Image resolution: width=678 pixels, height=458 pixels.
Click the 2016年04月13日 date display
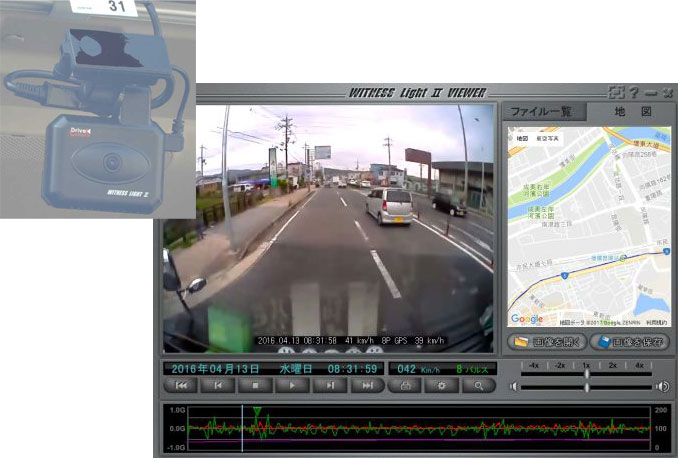click(215, 369)
